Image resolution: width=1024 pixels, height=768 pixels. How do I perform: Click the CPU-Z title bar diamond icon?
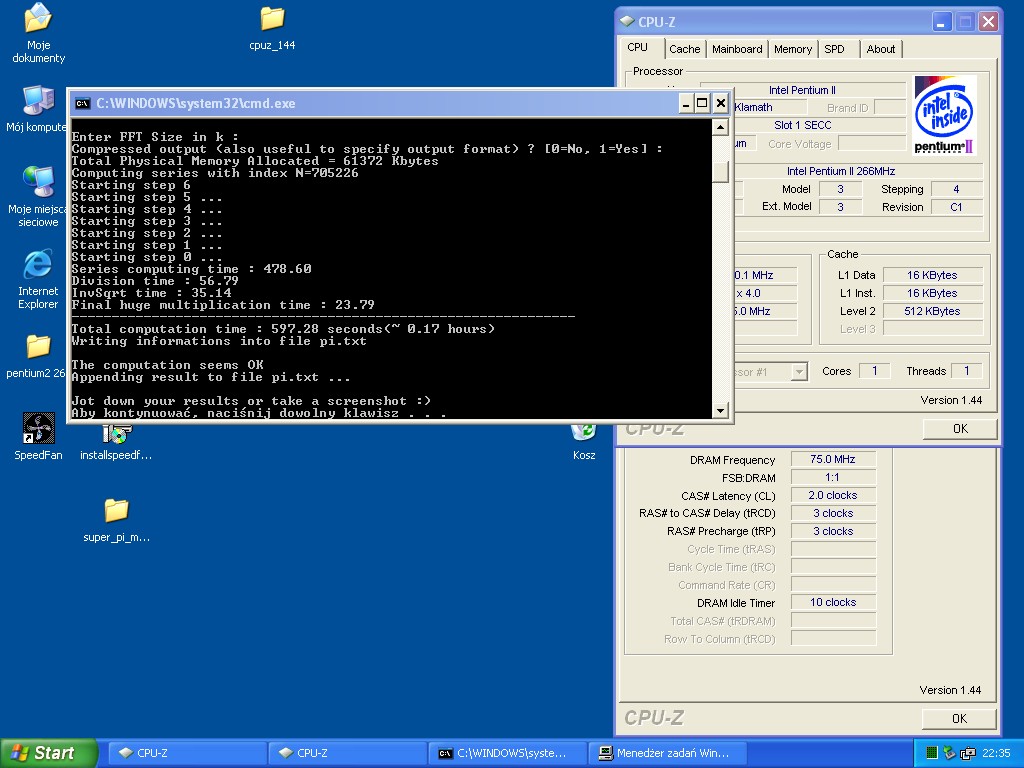[x=627, y=22]
